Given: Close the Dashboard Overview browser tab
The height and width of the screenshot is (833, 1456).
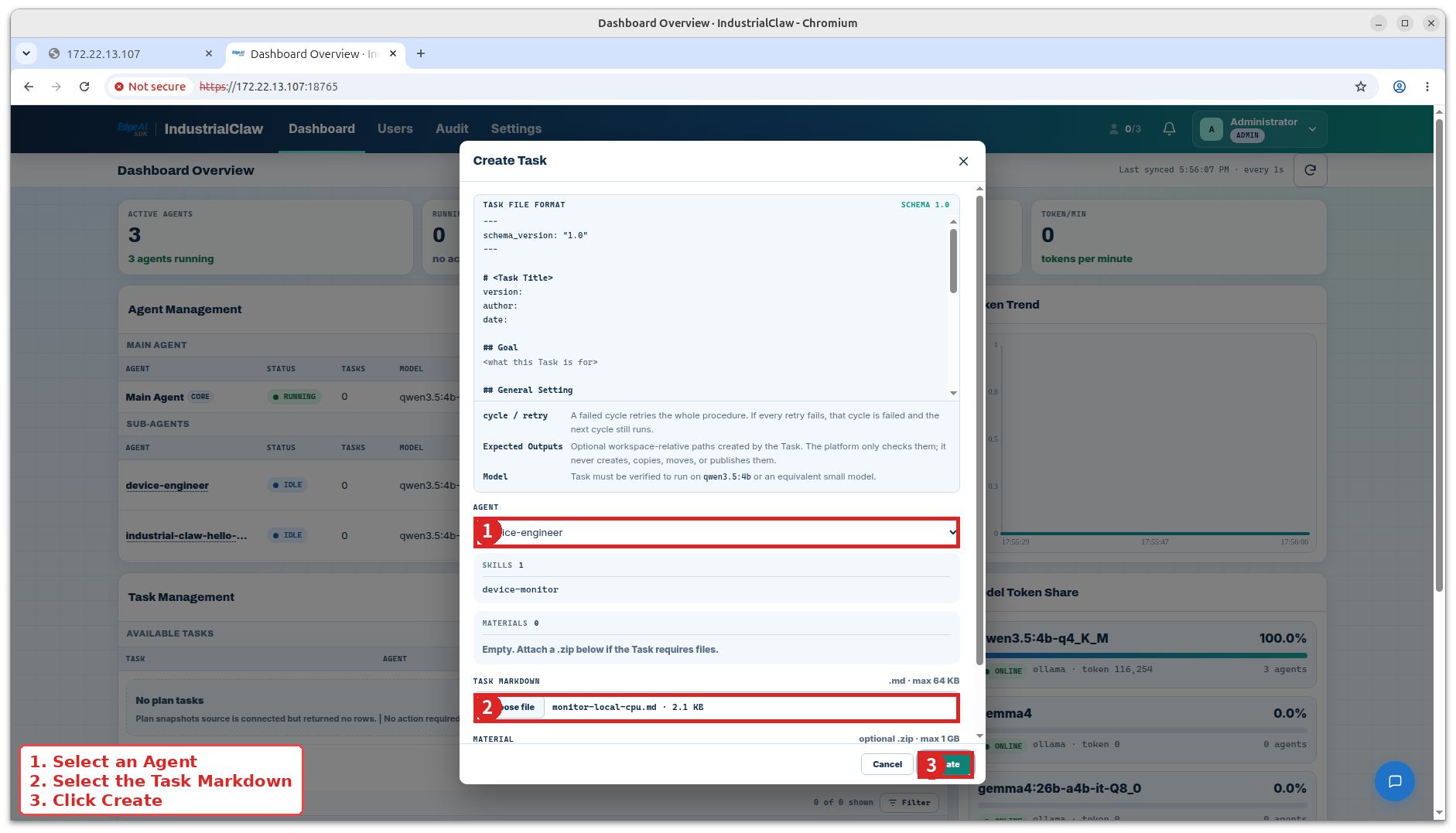Looking at the screenshot, I should [x=393, y=53].
